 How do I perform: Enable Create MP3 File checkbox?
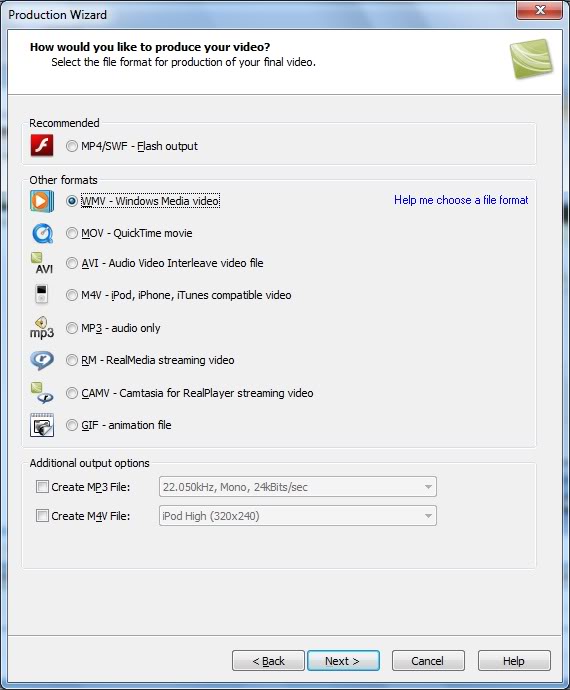click(x=42, y=487)
